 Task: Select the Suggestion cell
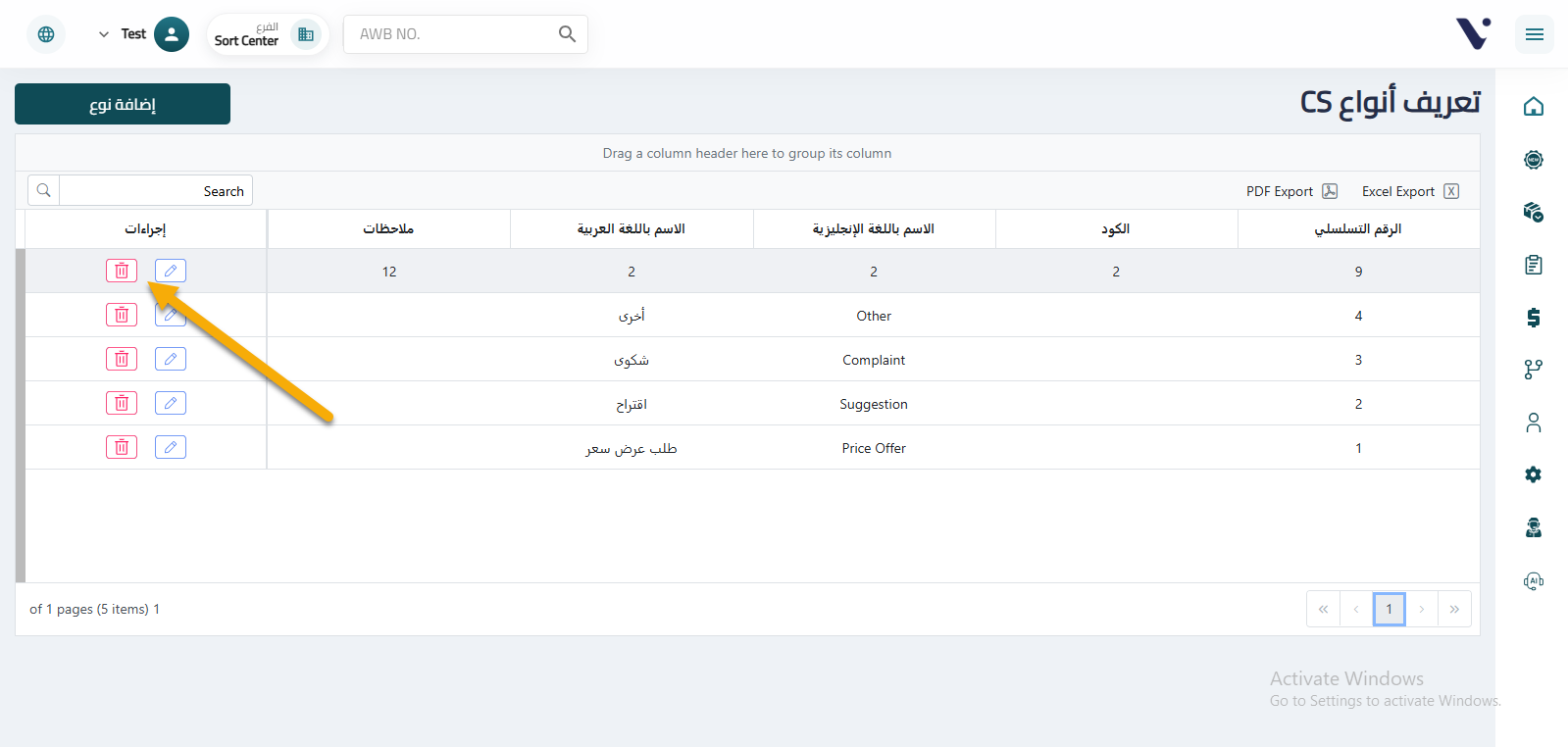point(874,404)
